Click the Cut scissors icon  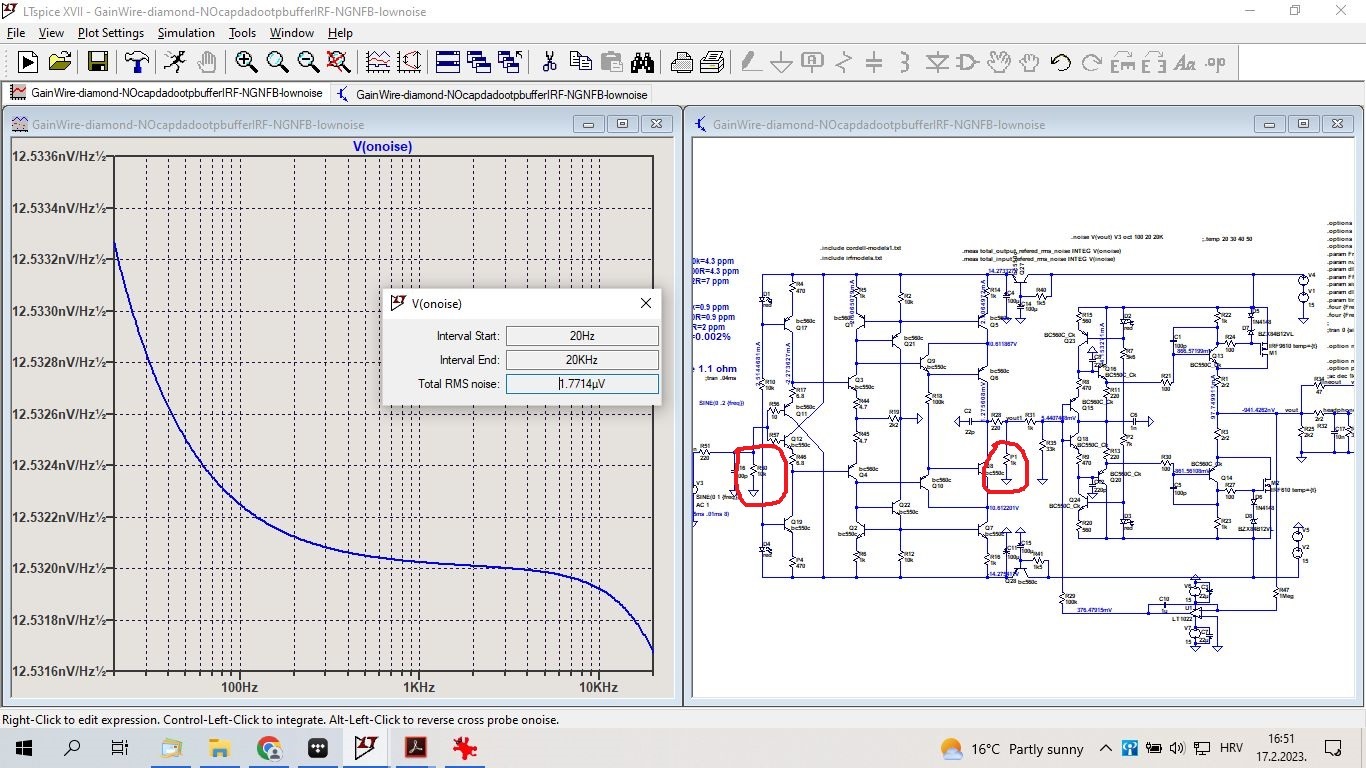point(549,62)
